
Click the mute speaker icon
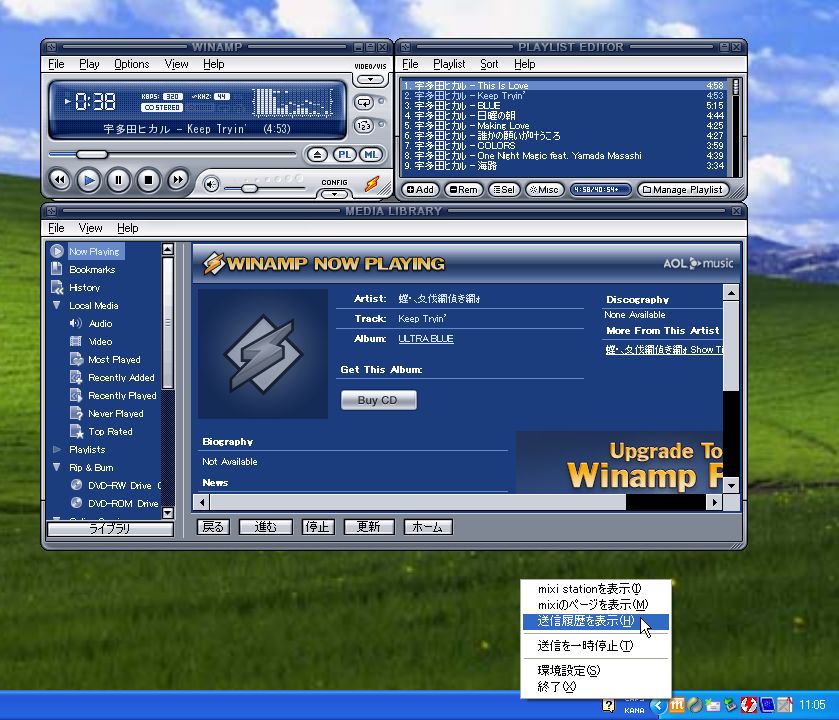[211, 185]
